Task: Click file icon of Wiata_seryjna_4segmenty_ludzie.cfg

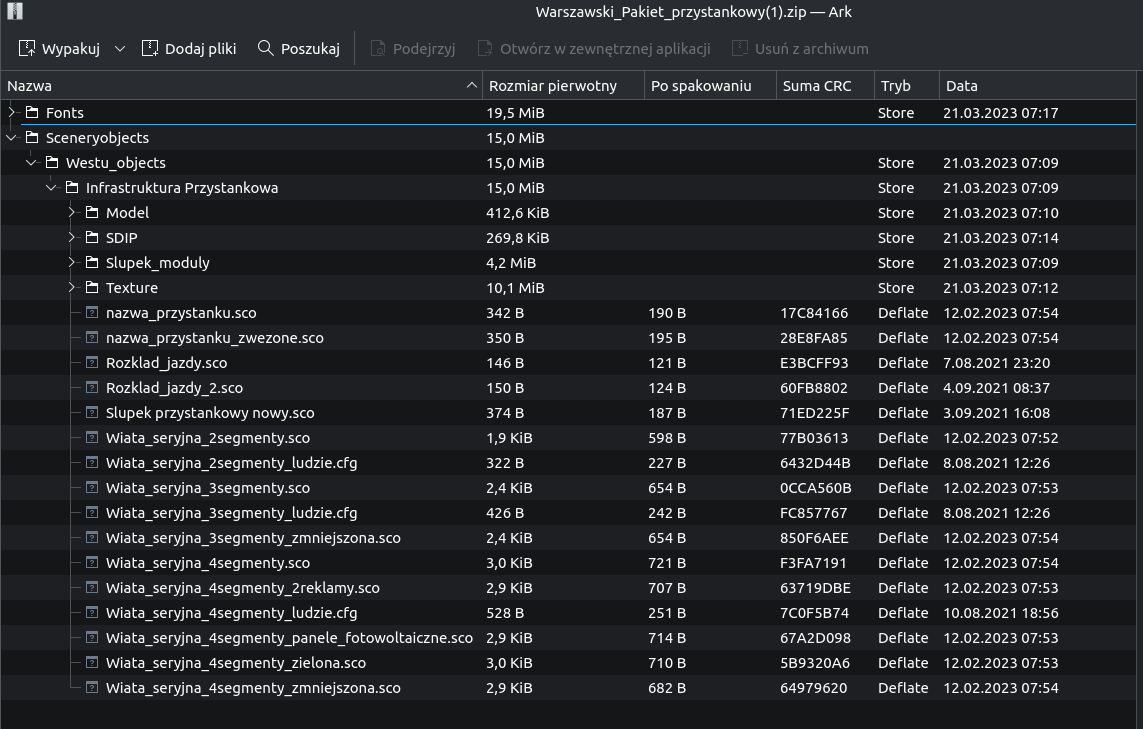Action: click(x=92, y=612)
